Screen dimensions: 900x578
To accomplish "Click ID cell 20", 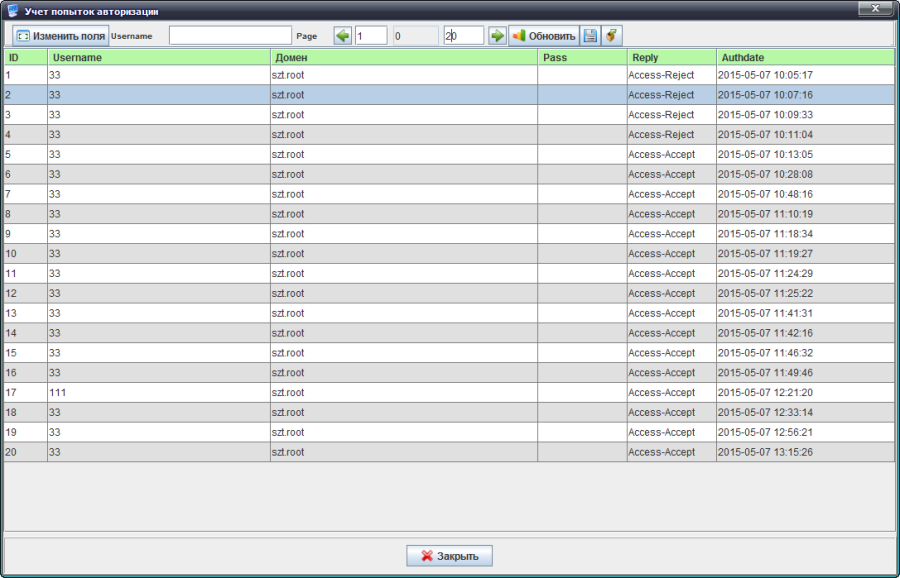I will (25, 452).
